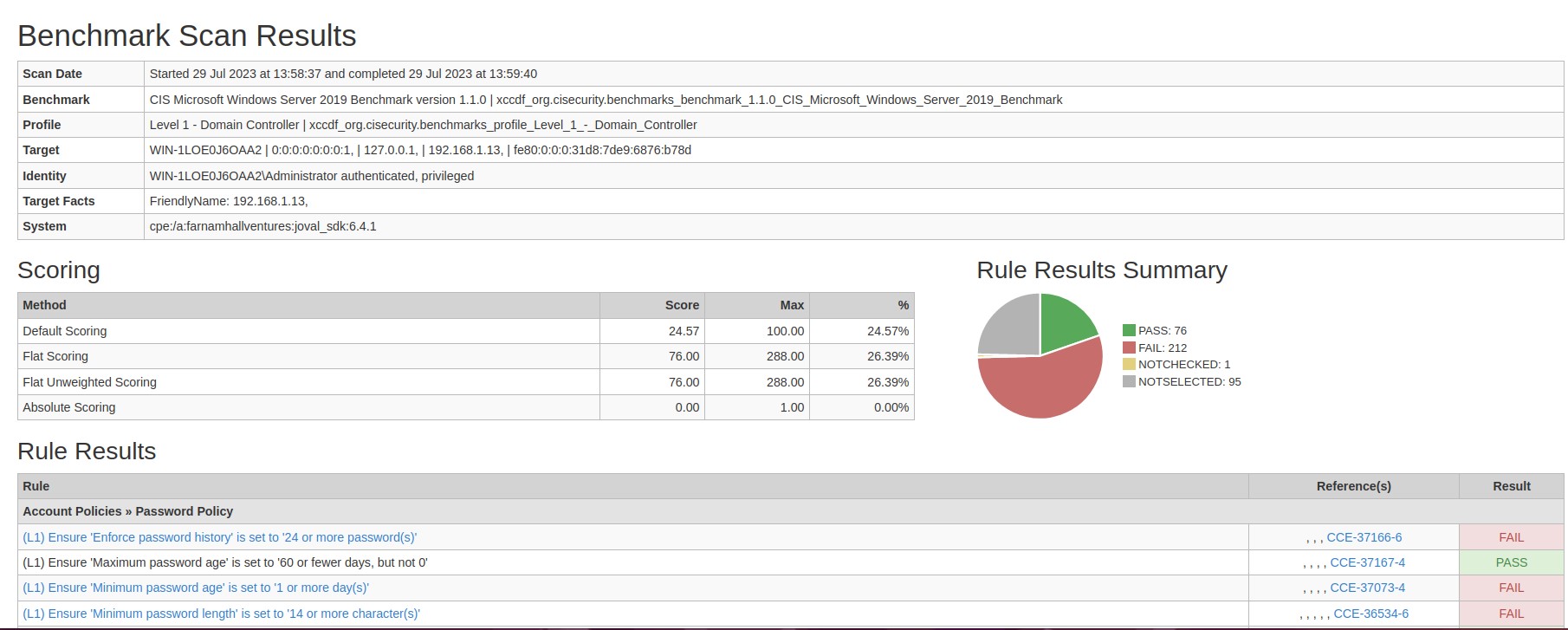Open the 'Enforce password history' rule link
Viewport: 1568px width, 630px height.
pyautogui.click(x=219, y=537)
